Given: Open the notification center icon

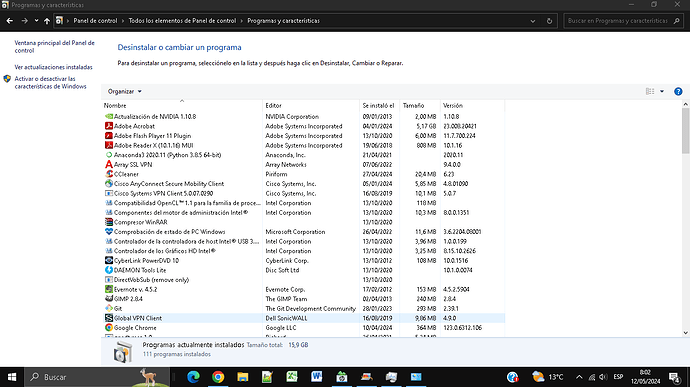Looking at the screenshot, I should click(675, 377).
